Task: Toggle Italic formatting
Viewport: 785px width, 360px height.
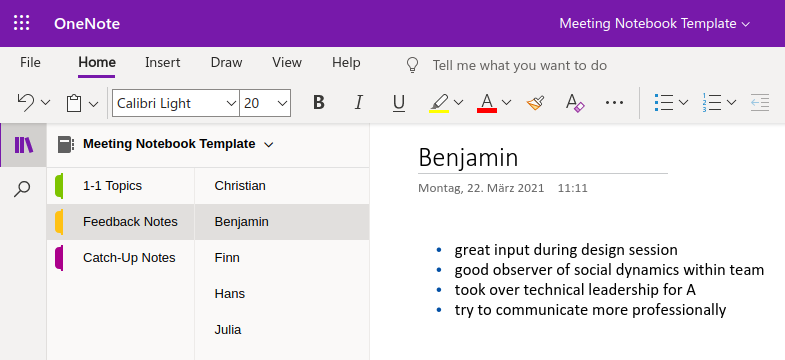Action: 358,103
